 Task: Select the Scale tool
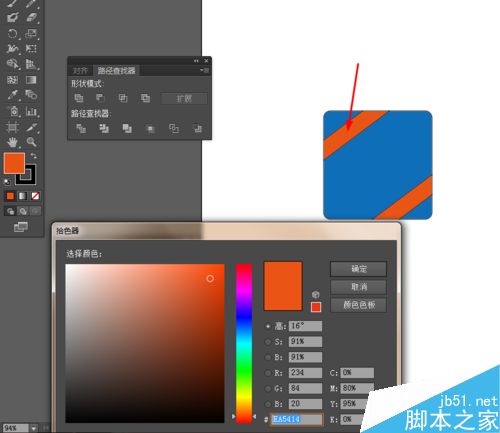click(31, 33)
